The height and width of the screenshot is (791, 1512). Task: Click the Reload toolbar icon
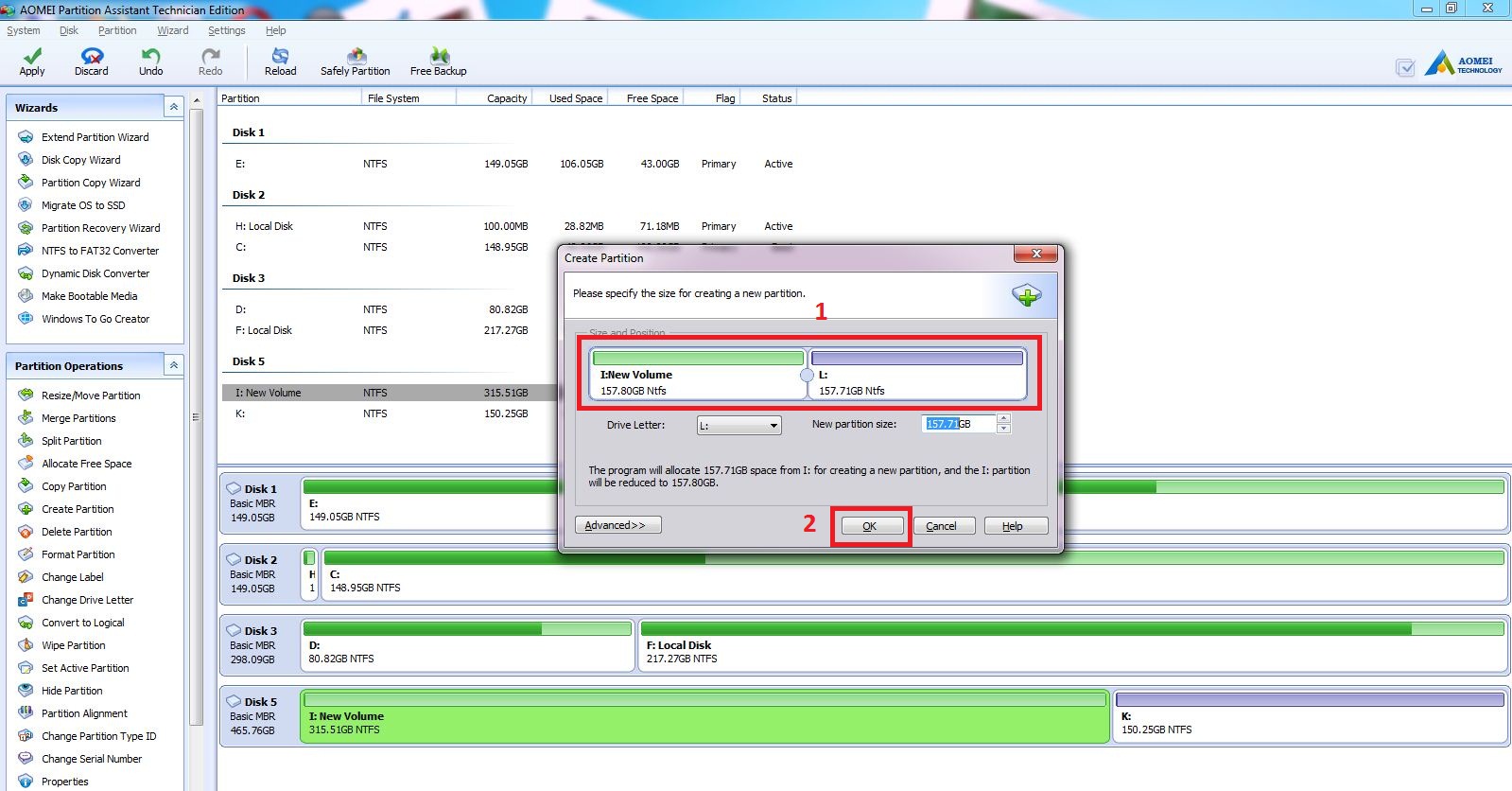pos(281,62)
